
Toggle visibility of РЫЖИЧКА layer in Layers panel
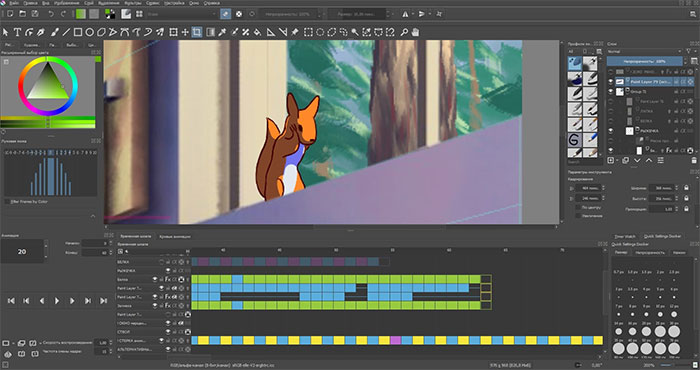point(611,131)
